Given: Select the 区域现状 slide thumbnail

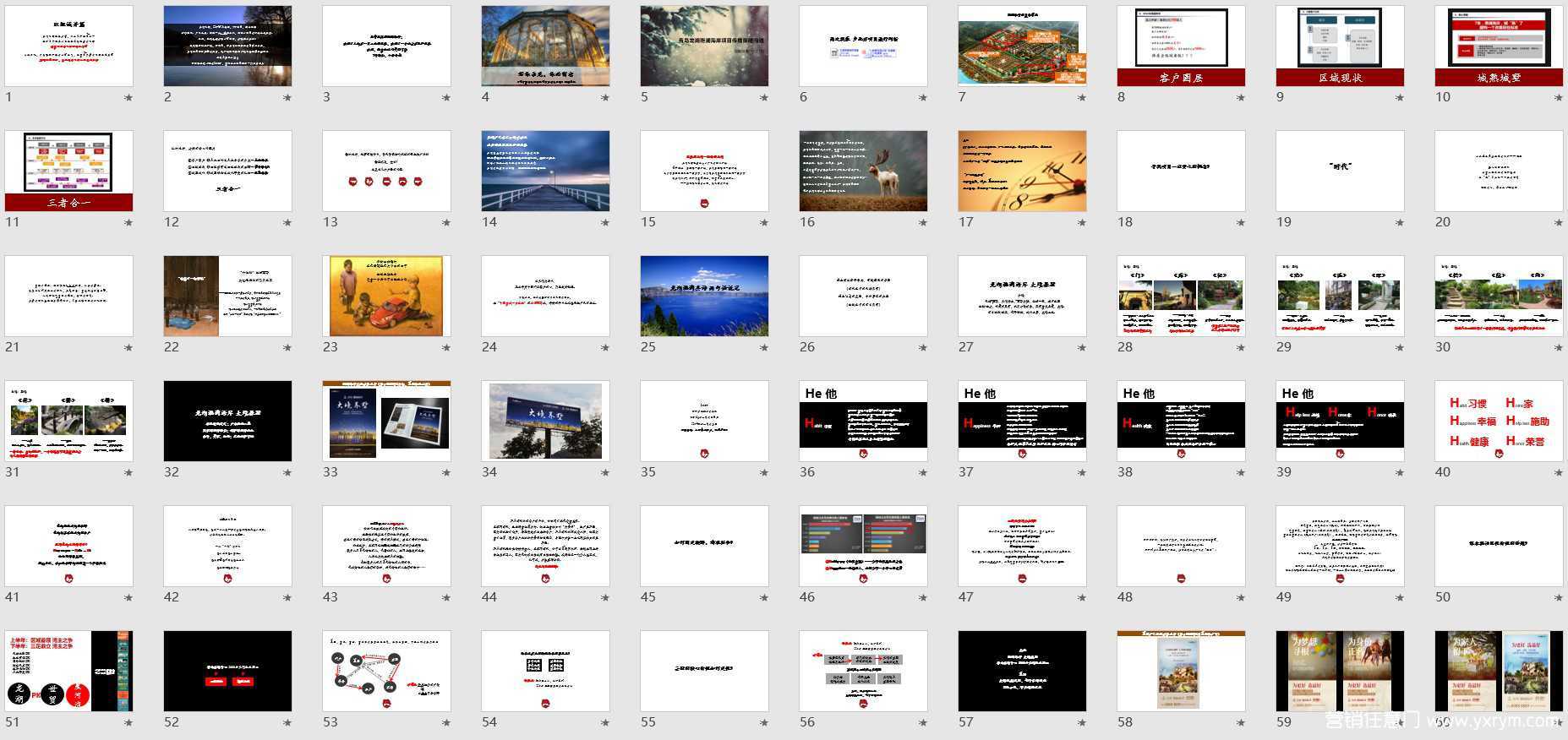Looking at the screenshot, I should click(1340, 46).
